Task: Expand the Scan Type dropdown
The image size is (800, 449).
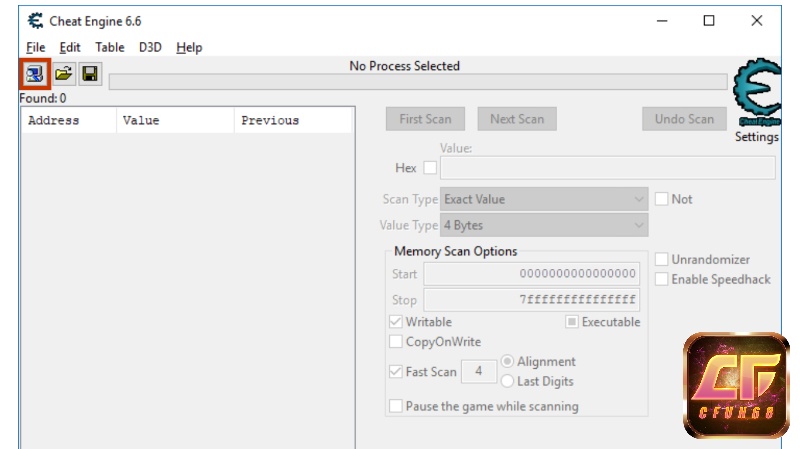Action: [x=544, y=199]
